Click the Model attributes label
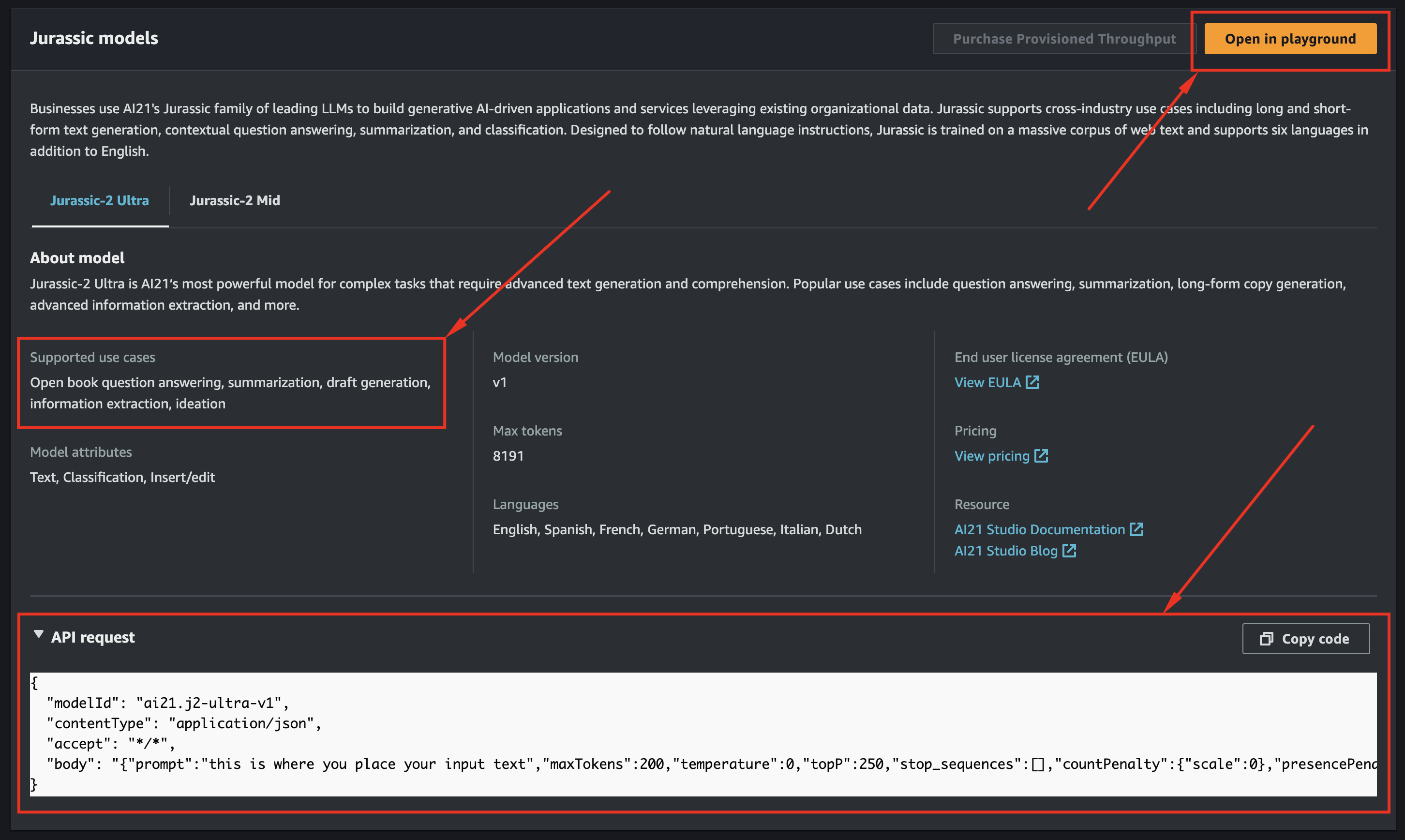 pos(81,452)
